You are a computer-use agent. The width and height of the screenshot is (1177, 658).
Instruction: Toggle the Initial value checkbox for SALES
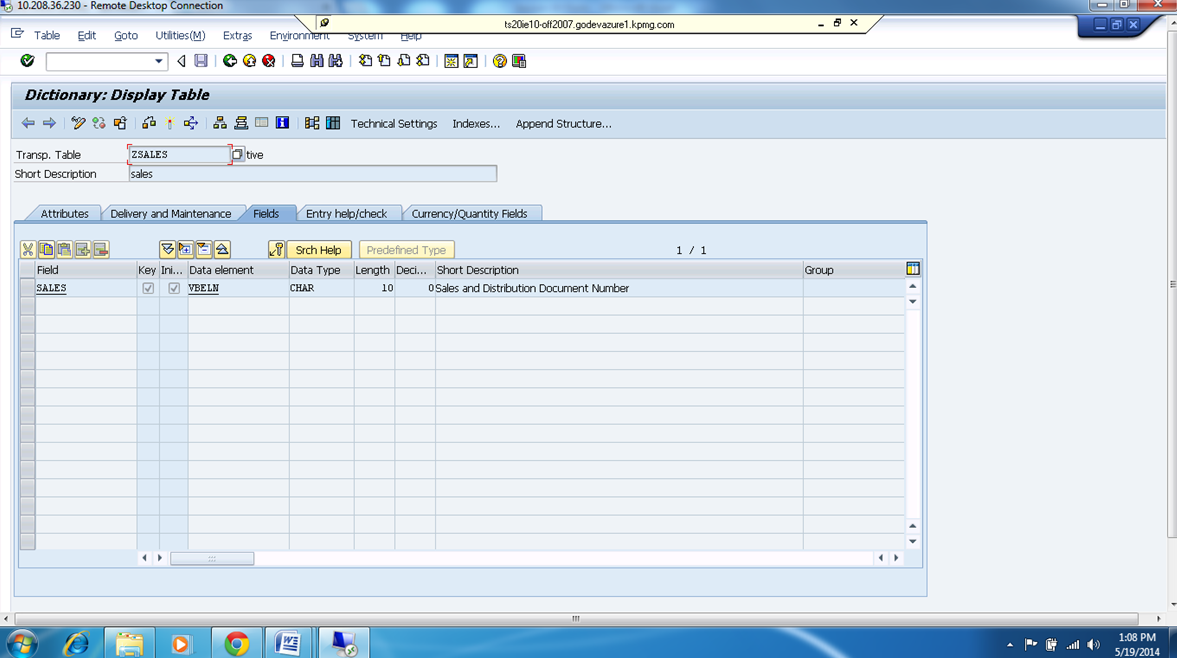click(174, 288)
